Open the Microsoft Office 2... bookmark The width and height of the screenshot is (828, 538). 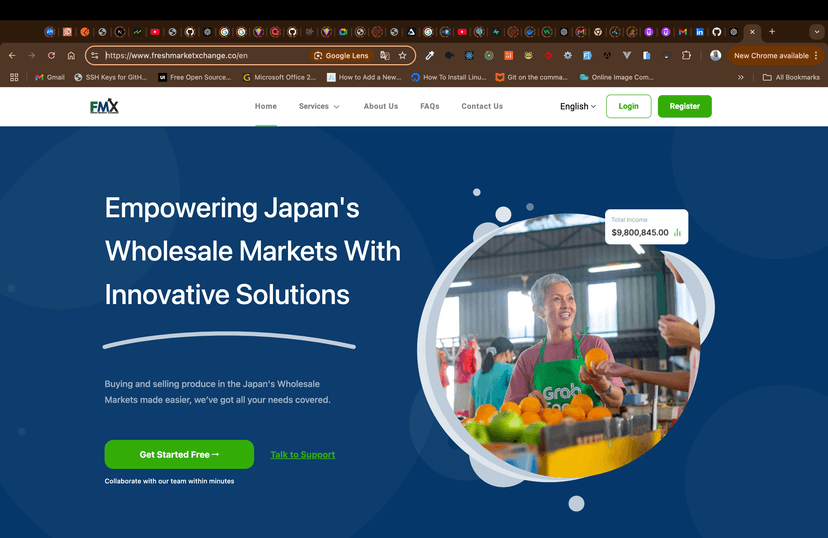(x=279, y=77)
